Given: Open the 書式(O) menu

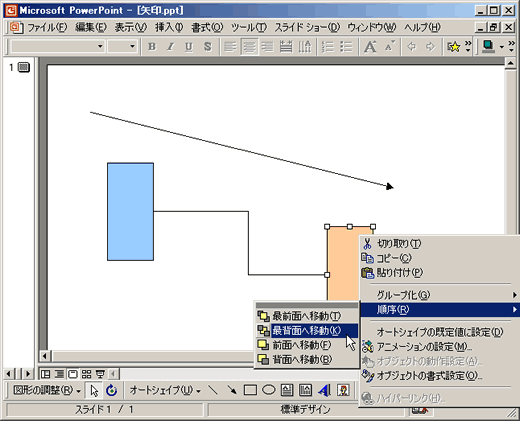Looking at the screenshot, I should tap(207, 27).
